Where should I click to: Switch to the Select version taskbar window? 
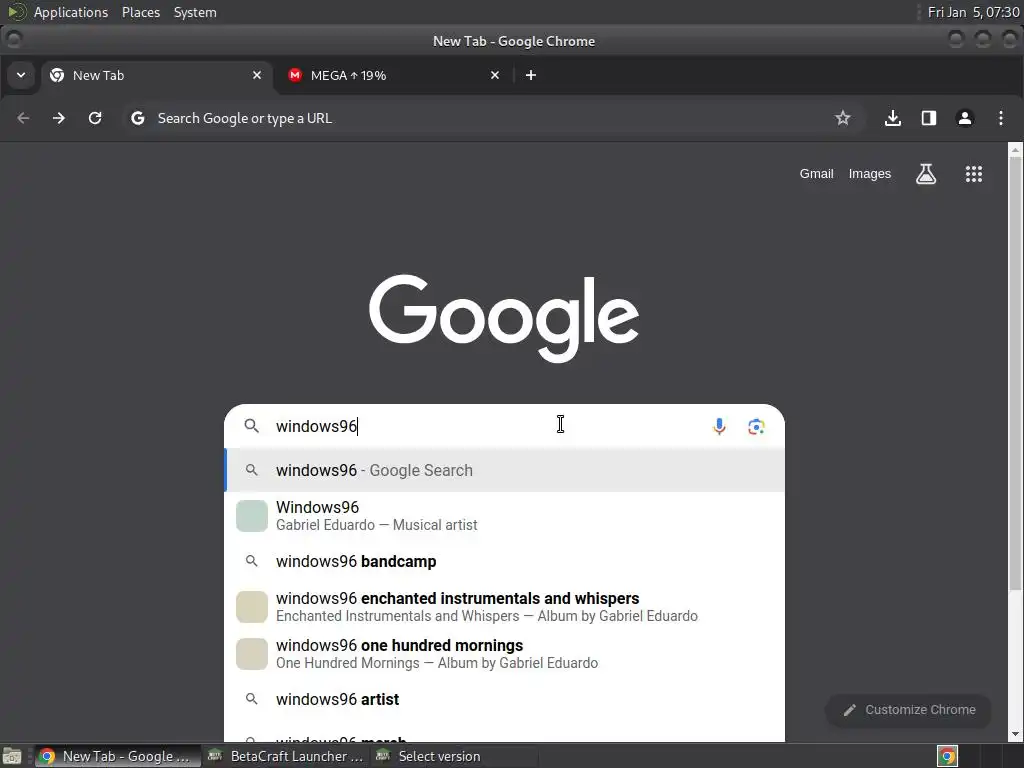coord(453,756)
